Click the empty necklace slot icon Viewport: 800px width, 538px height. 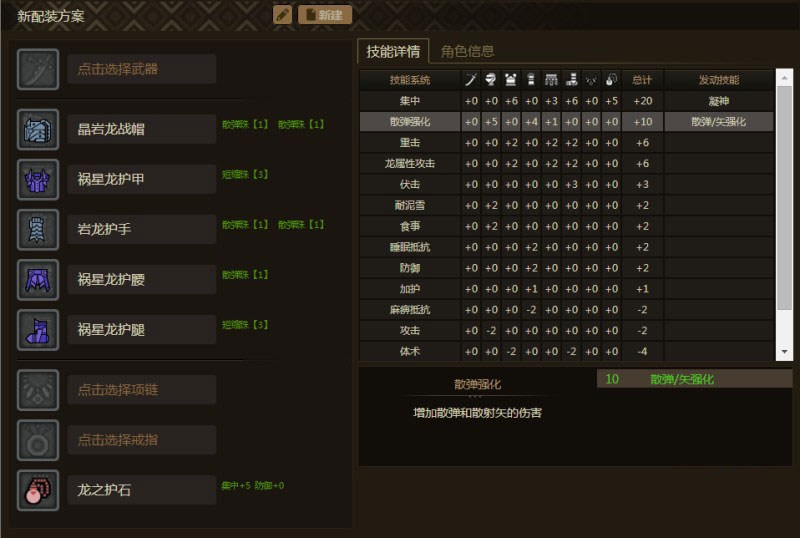pos(38,390)
